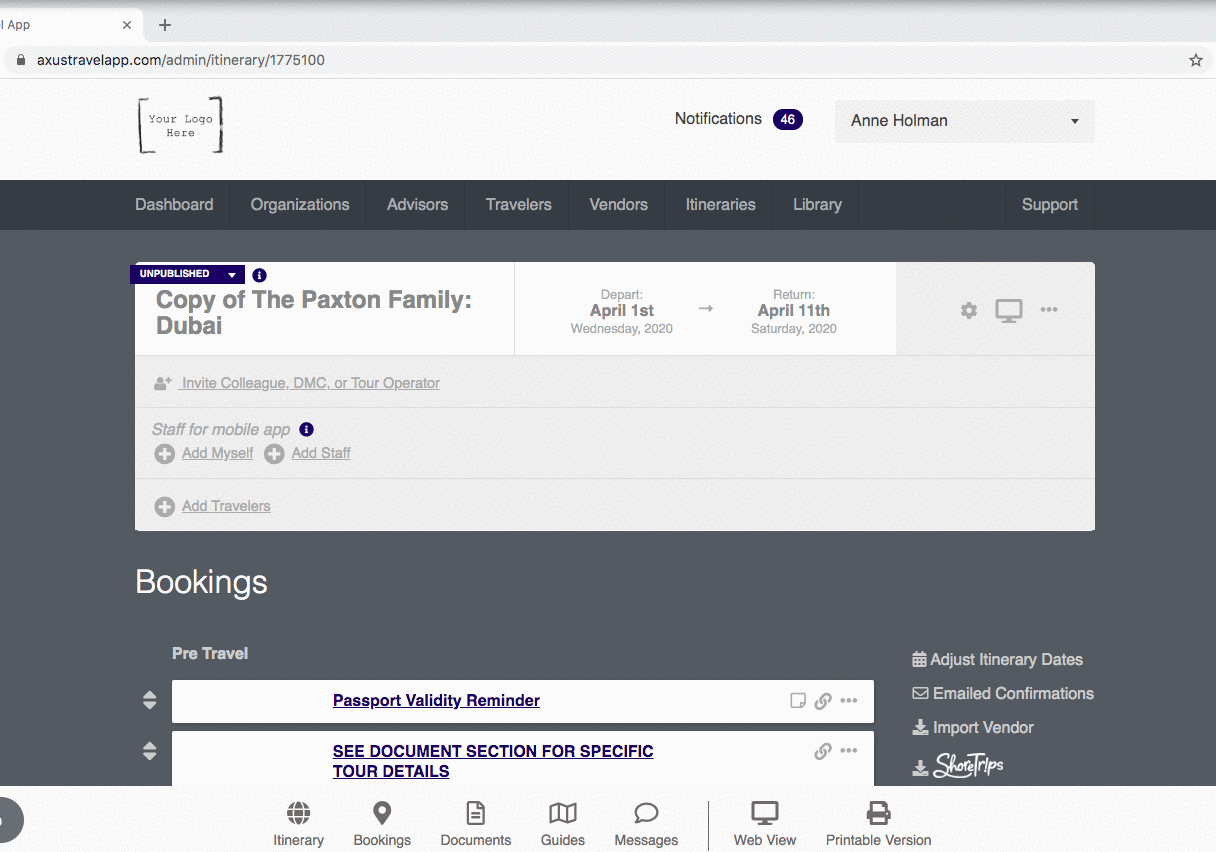Click the plus icon beside Add Myself
Screen dimensions: 1216x852
[164, 454]
